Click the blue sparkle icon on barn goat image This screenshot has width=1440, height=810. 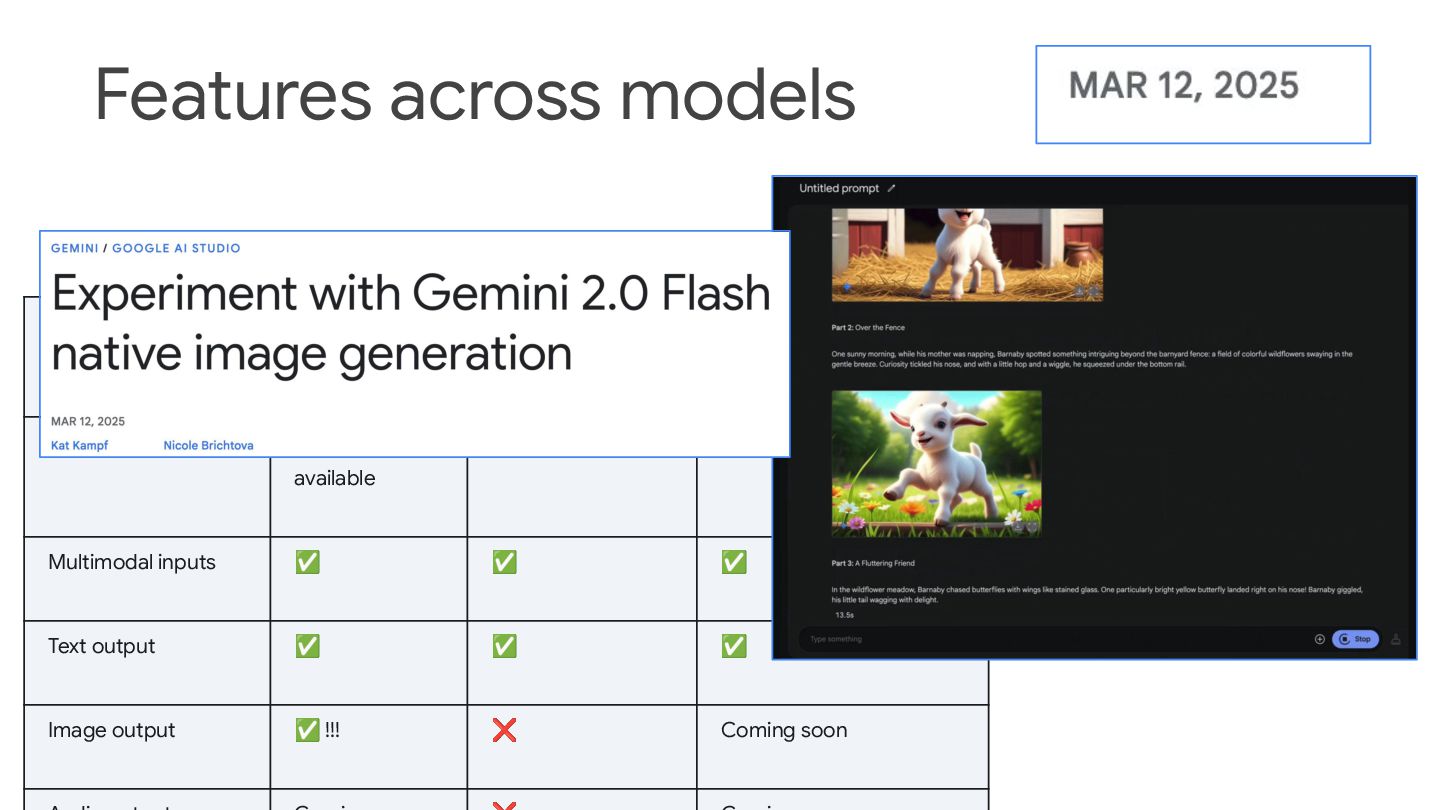[x=848, y=289]
